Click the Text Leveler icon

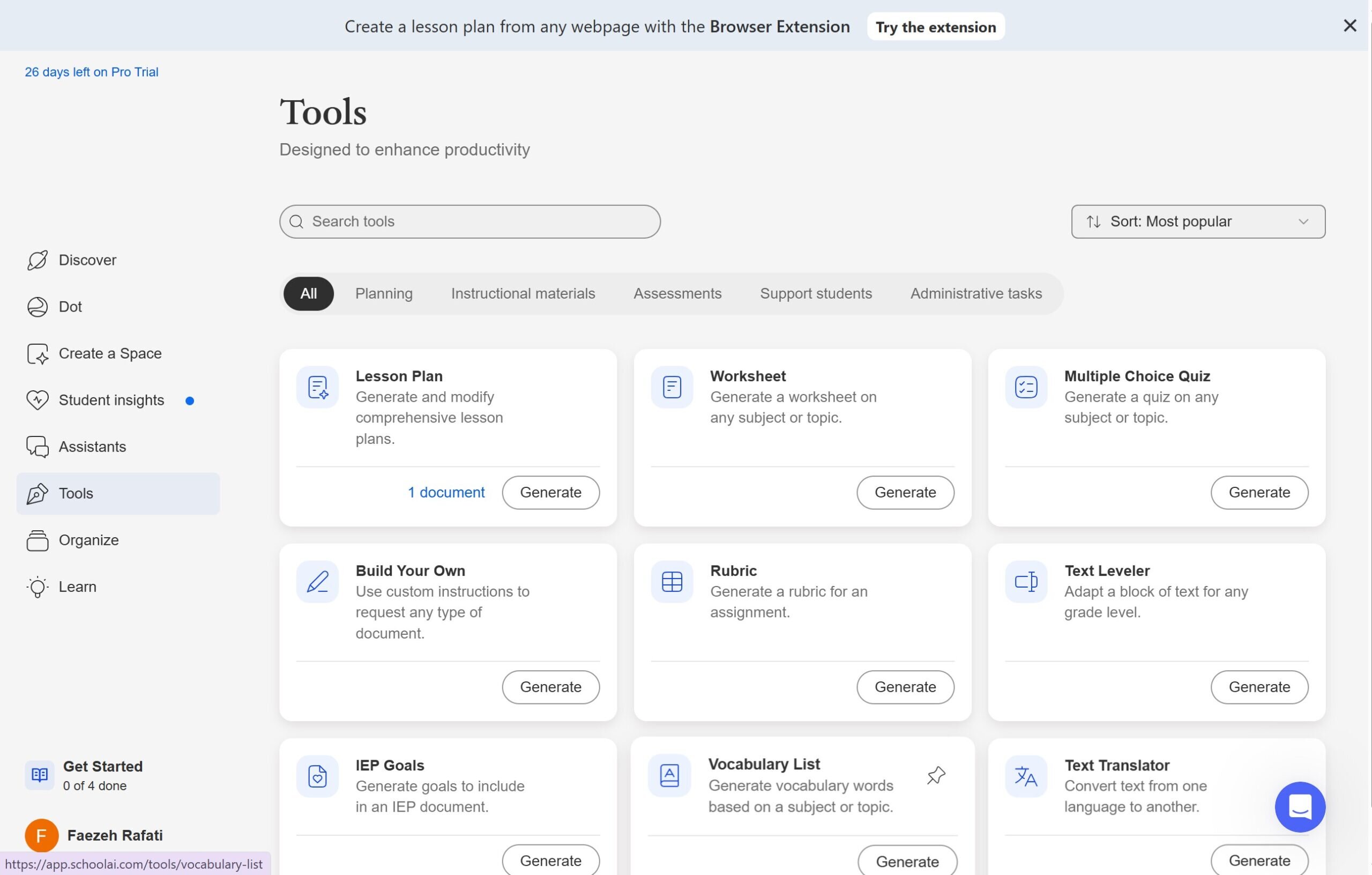pyautogui.click(x=1026, y=582)
